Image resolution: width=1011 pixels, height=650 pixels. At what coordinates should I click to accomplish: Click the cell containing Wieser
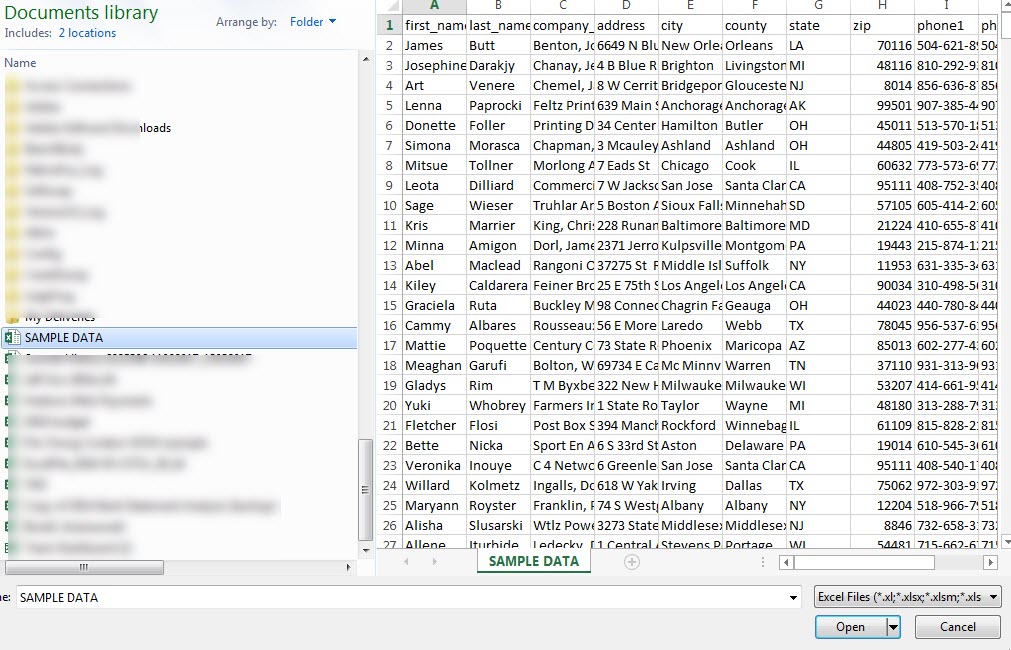coord(498,206)
